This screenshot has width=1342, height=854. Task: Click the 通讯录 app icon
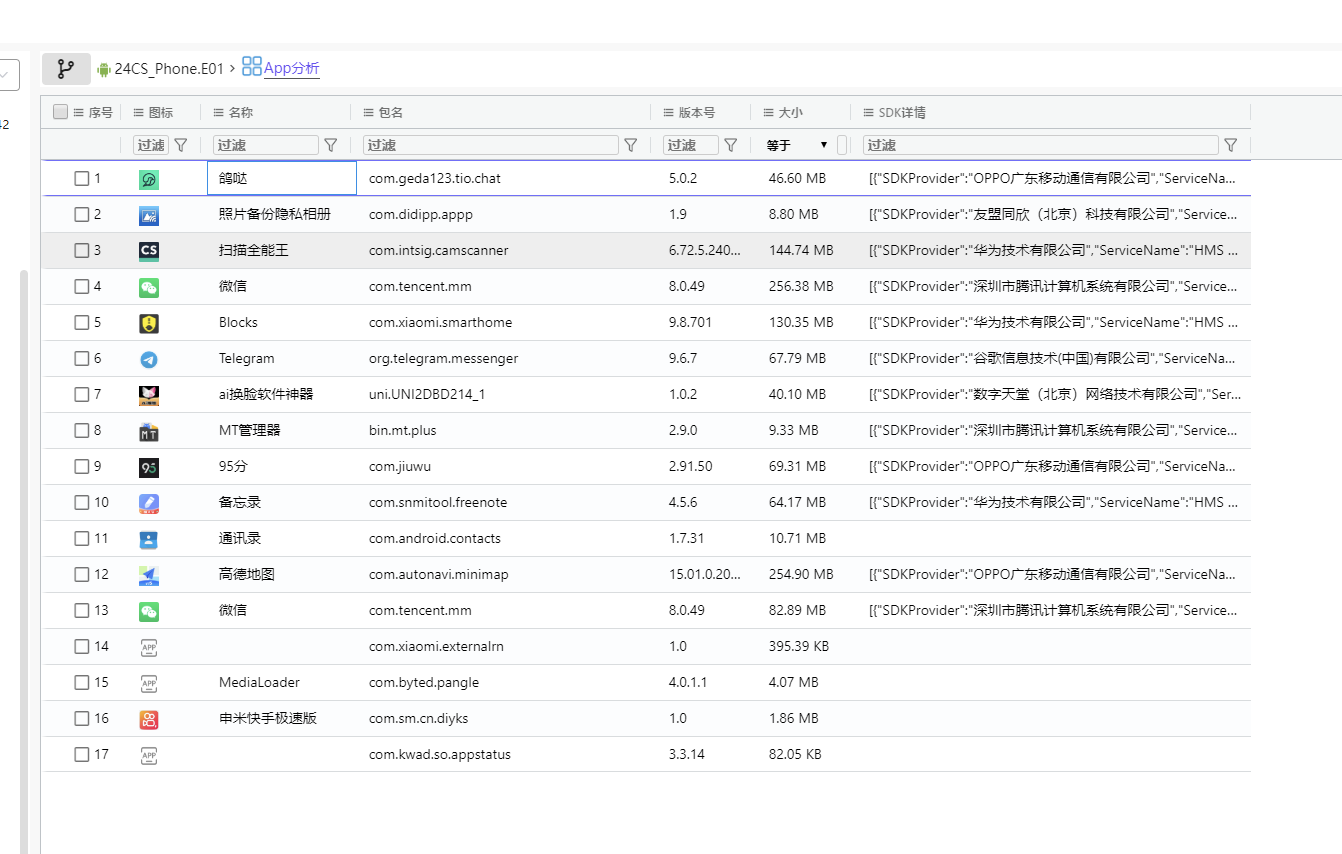point(149,539)
